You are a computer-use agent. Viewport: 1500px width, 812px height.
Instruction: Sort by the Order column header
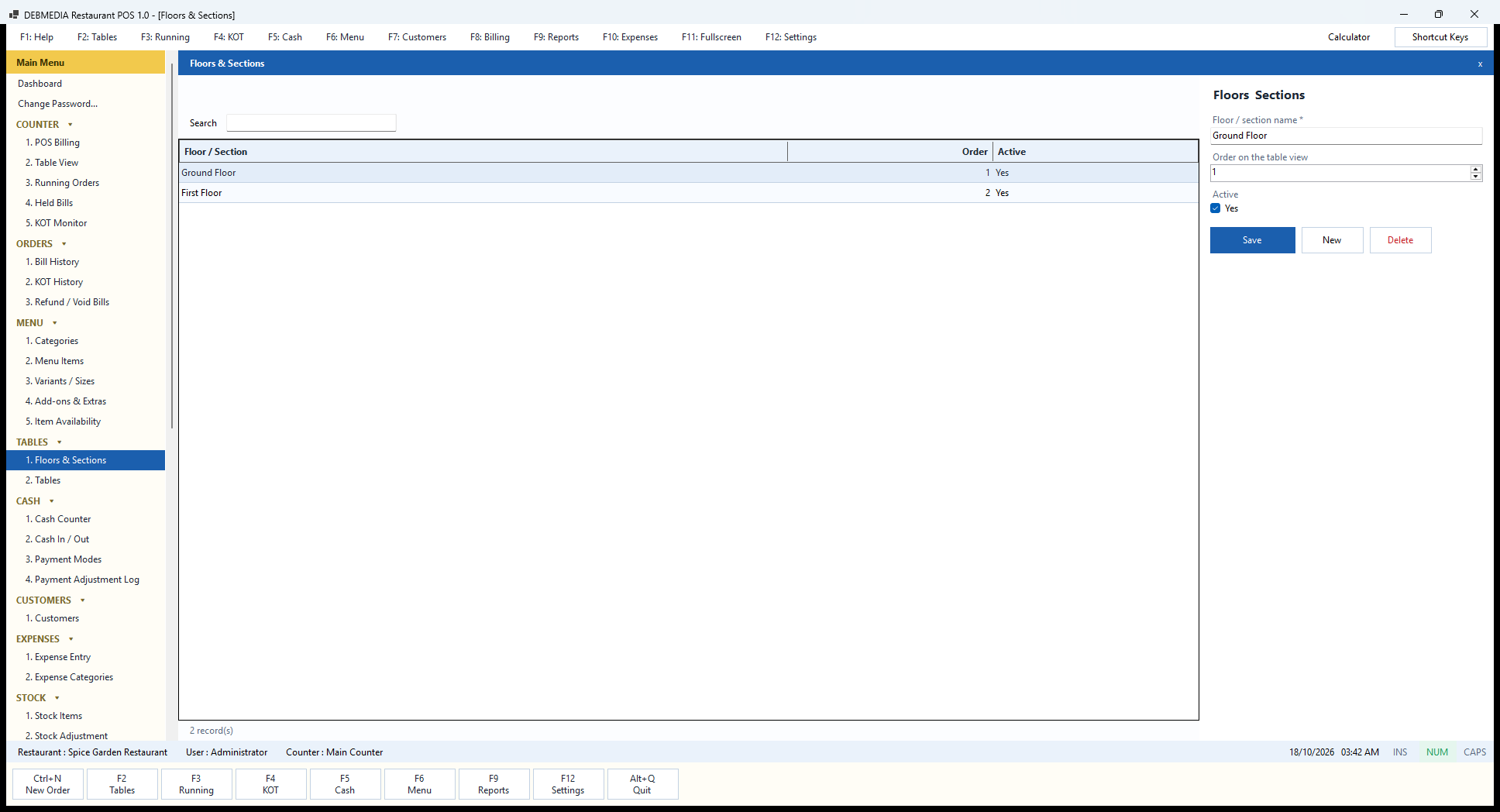click(890, 152)
